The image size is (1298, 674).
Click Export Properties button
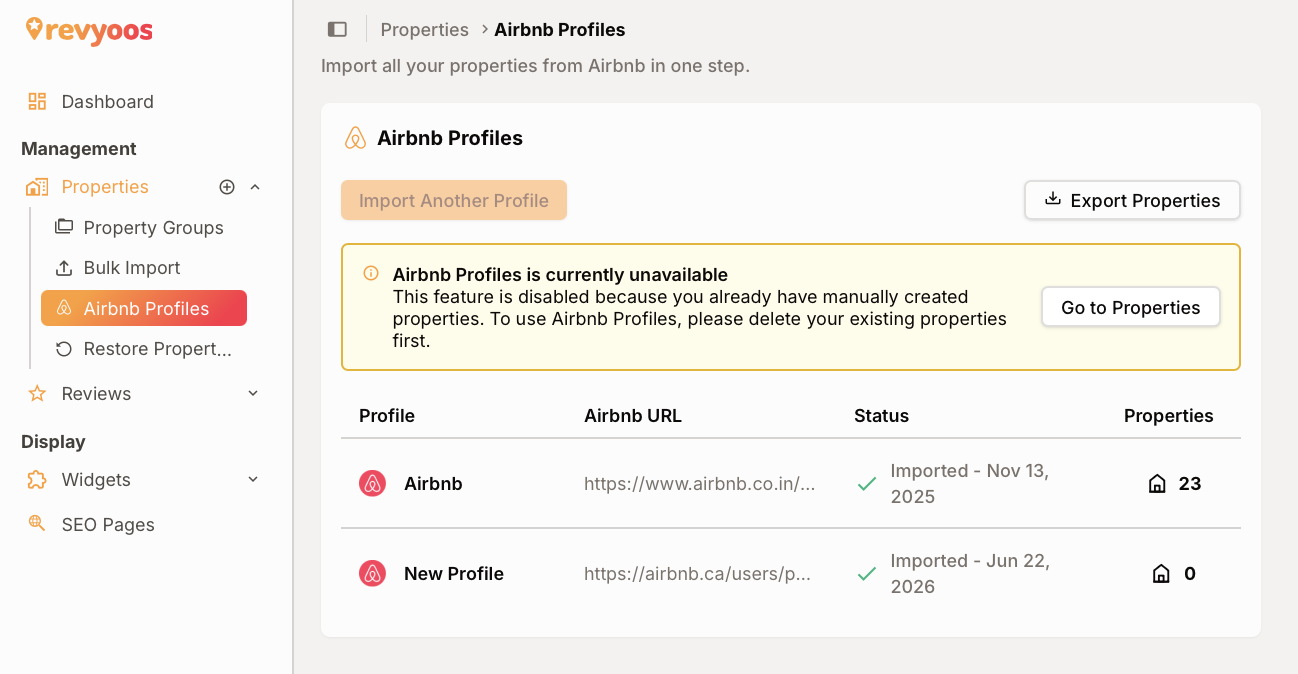pyautogui.click(x=1132, y=200)
